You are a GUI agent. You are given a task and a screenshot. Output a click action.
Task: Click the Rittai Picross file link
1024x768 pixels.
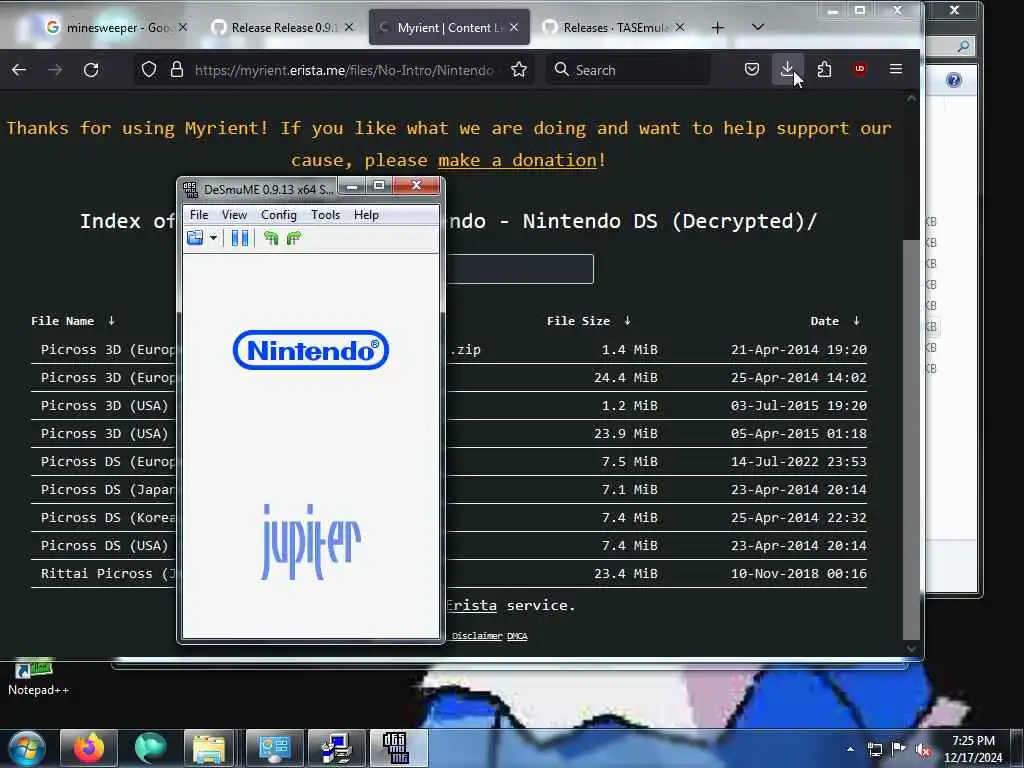[108, 573]
